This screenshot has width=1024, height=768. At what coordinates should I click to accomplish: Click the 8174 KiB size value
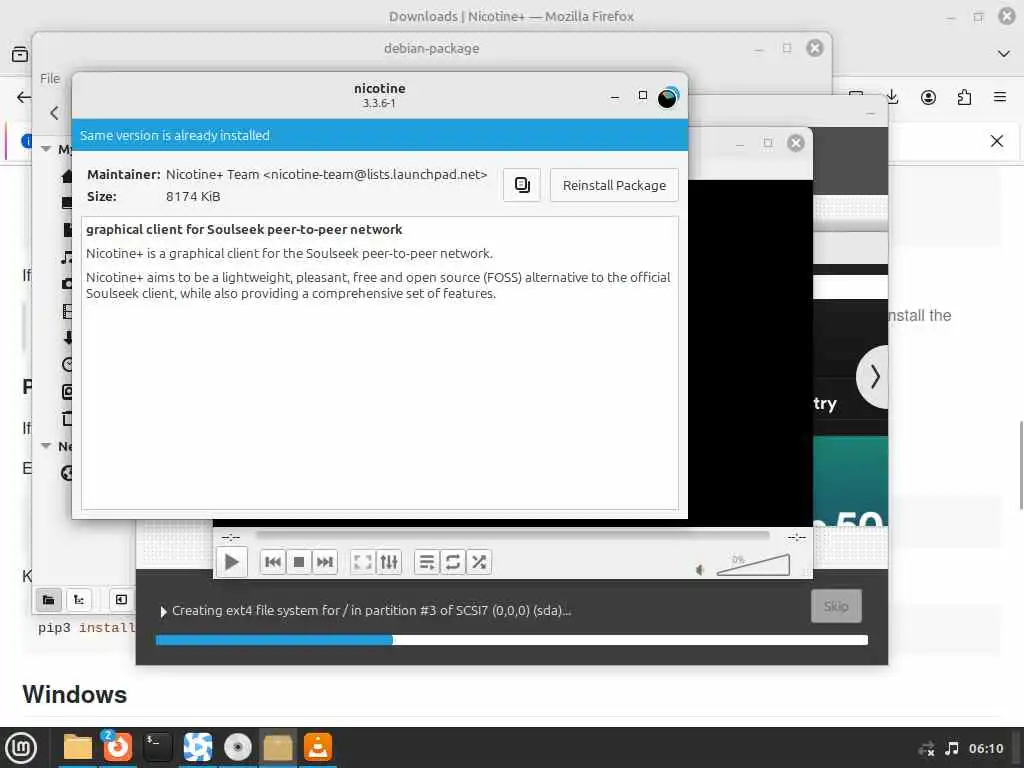193,197
